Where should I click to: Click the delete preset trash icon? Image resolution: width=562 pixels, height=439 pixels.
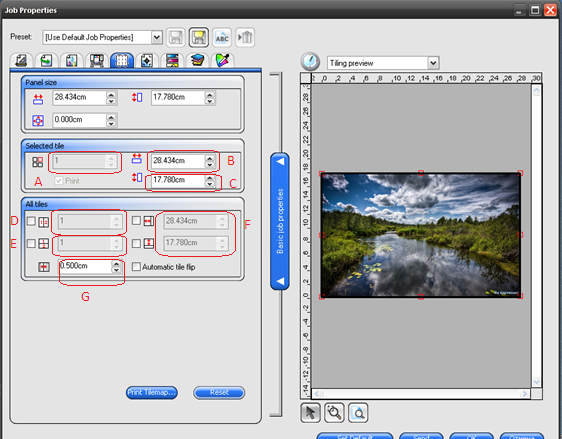point(245,37)
